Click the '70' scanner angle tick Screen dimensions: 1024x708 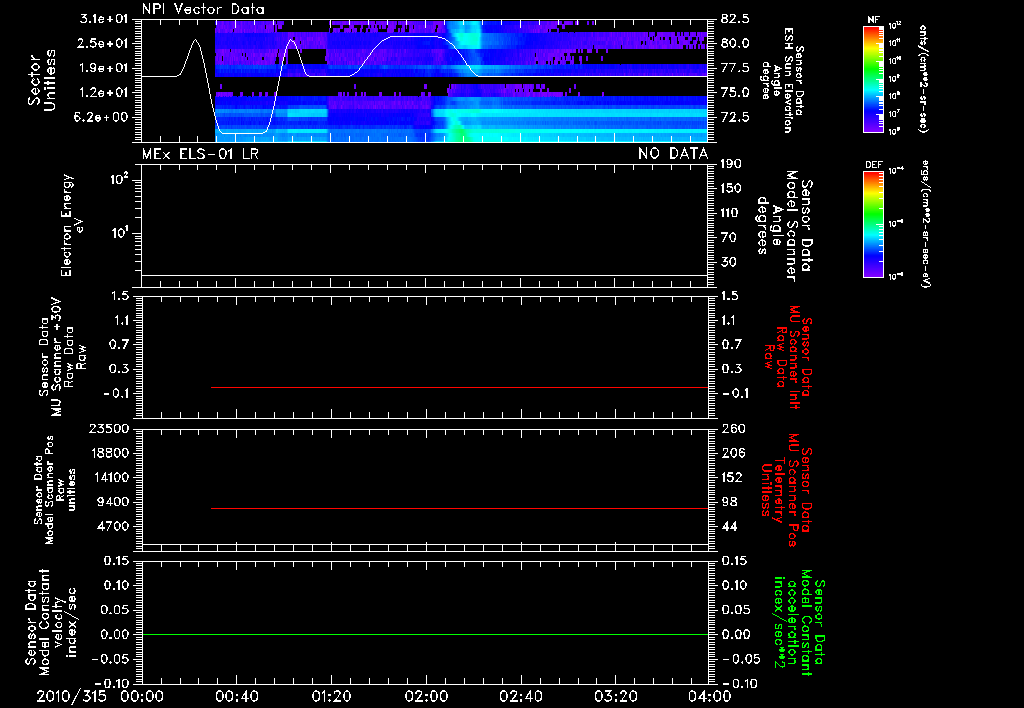(x=728, y=238)
